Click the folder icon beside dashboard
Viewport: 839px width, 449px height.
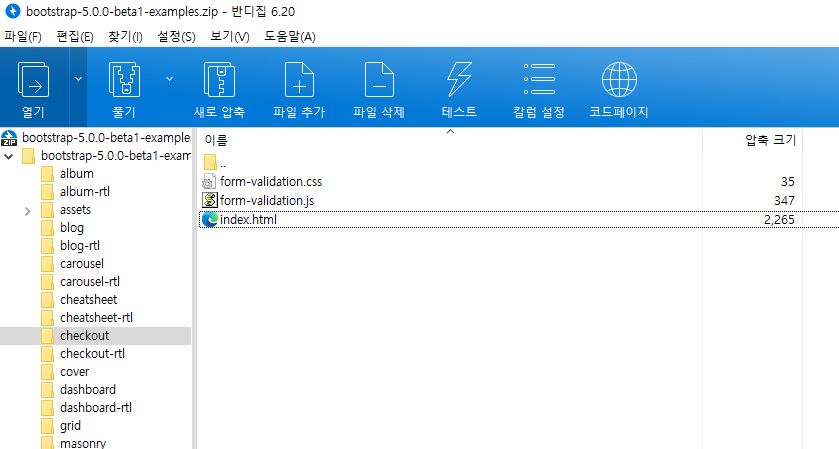47,390
